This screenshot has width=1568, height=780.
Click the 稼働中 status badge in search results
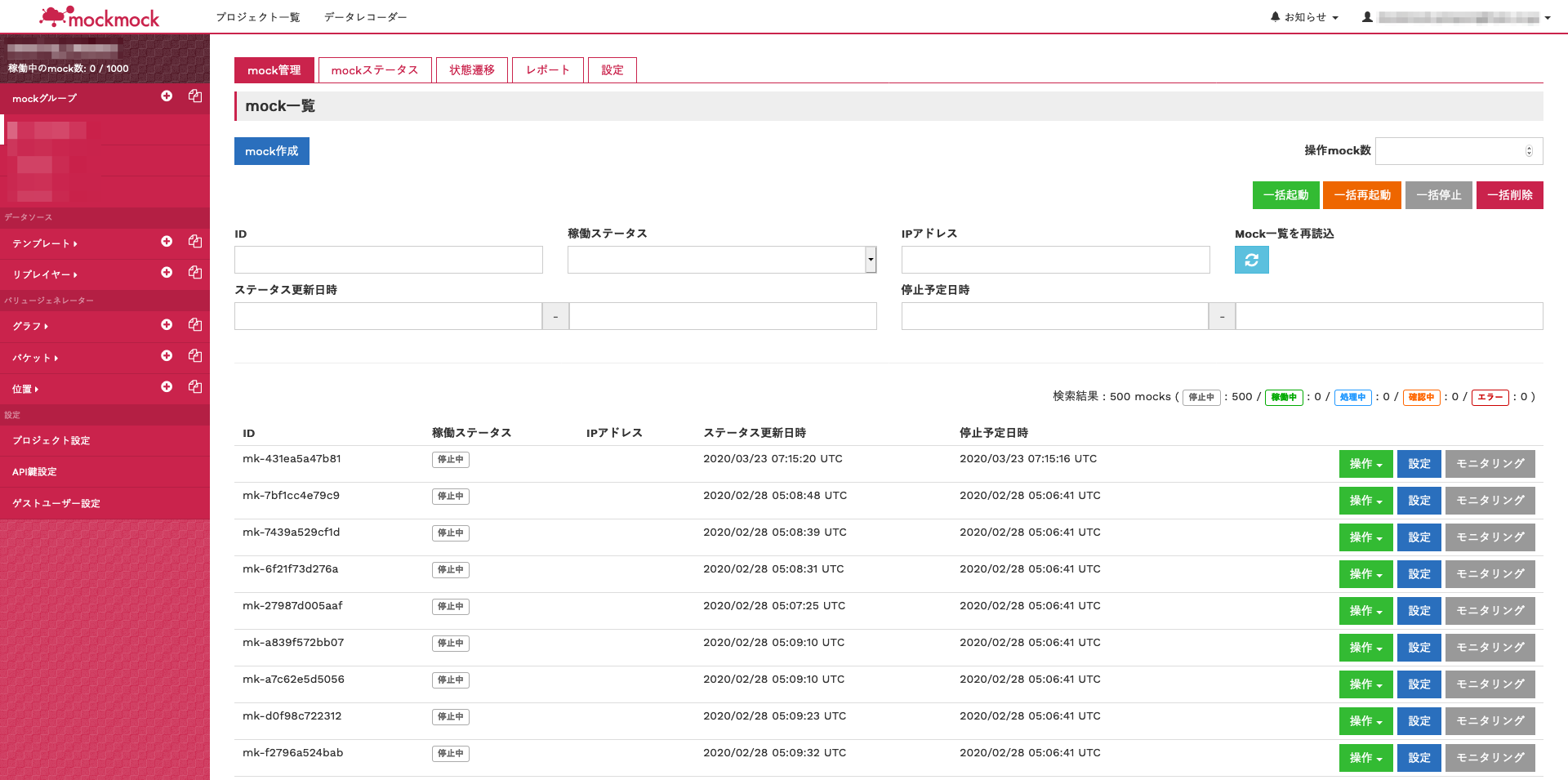[1284, 397]
